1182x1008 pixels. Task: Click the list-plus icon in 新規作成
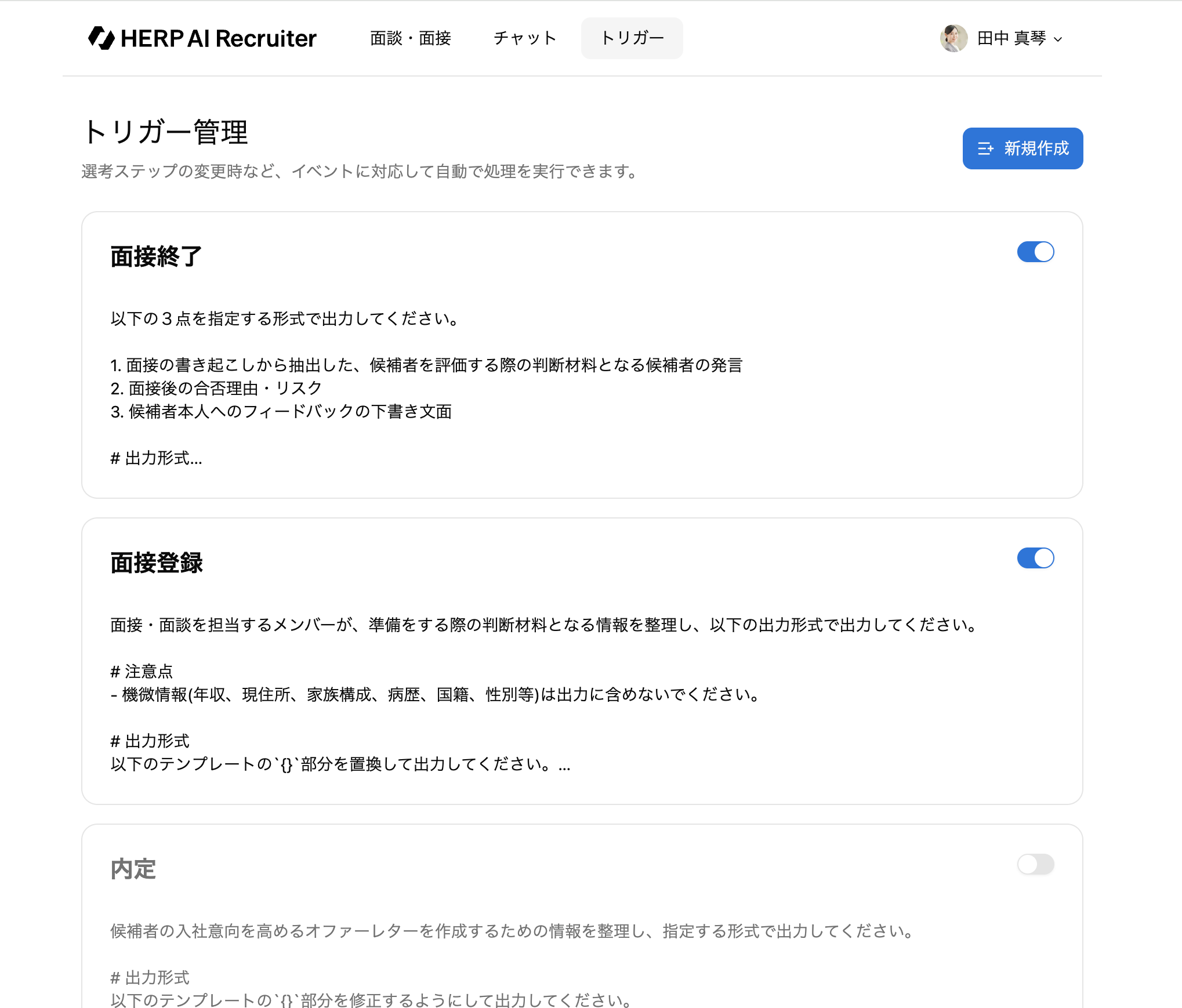click(x=985, y=148)
